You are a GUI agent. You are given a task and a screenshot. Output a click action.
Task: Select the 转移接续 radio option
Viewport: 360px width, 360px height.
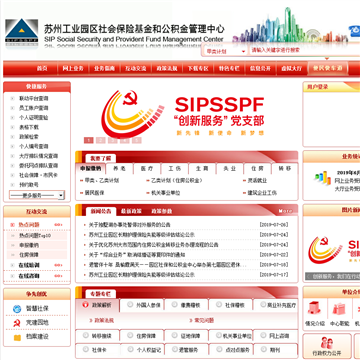tap(86, 335)
